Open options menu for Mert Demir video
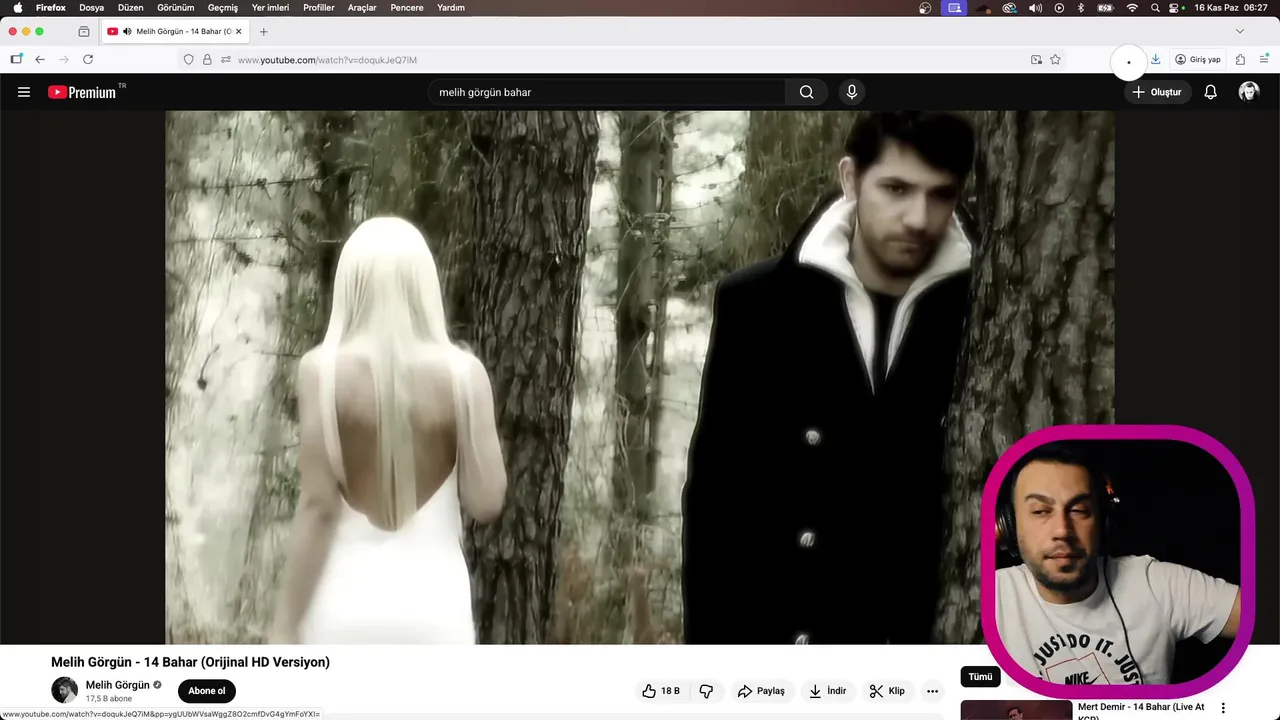The image size is (1280, 720). coord(1222,708)
